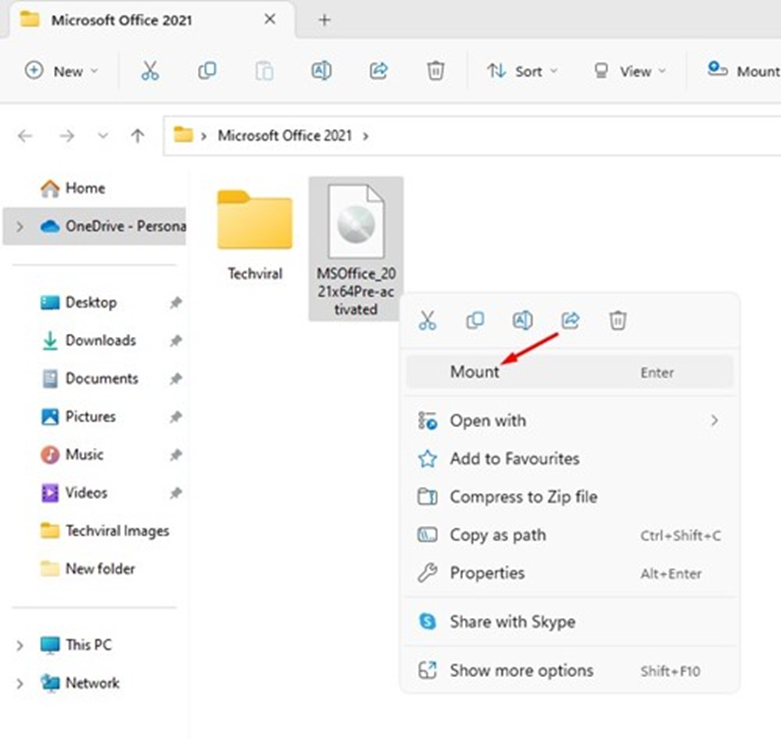Click the Share icon in the top toolbar
This screenshot has height=739, width=781.
(x=379, y=71)
